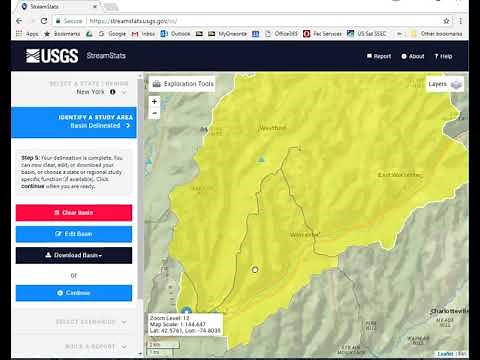Close the StreamStats browser tab
The height and width of the screenshot is (360, 480).
pos(95,6)
